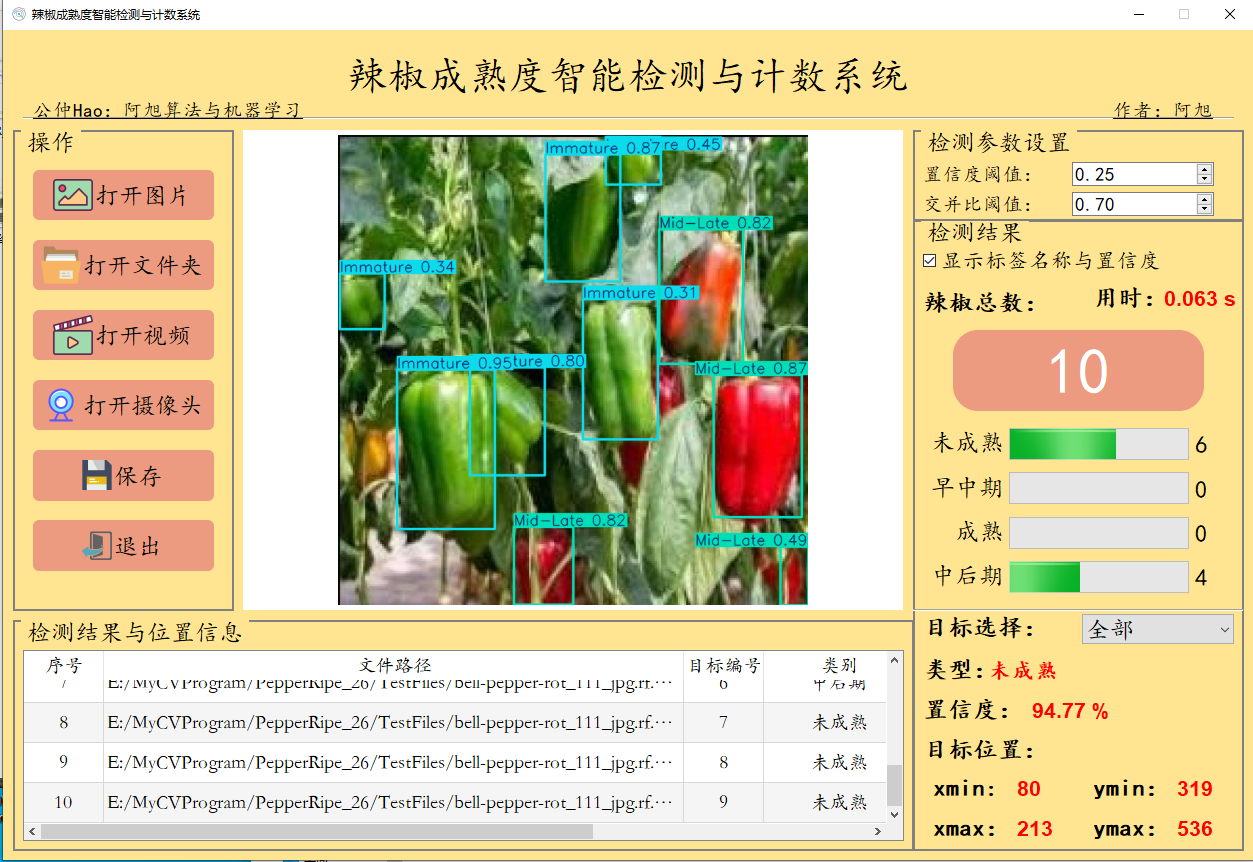Click the 交并比阈值 input field showing 0.70

coord(1133,204)
